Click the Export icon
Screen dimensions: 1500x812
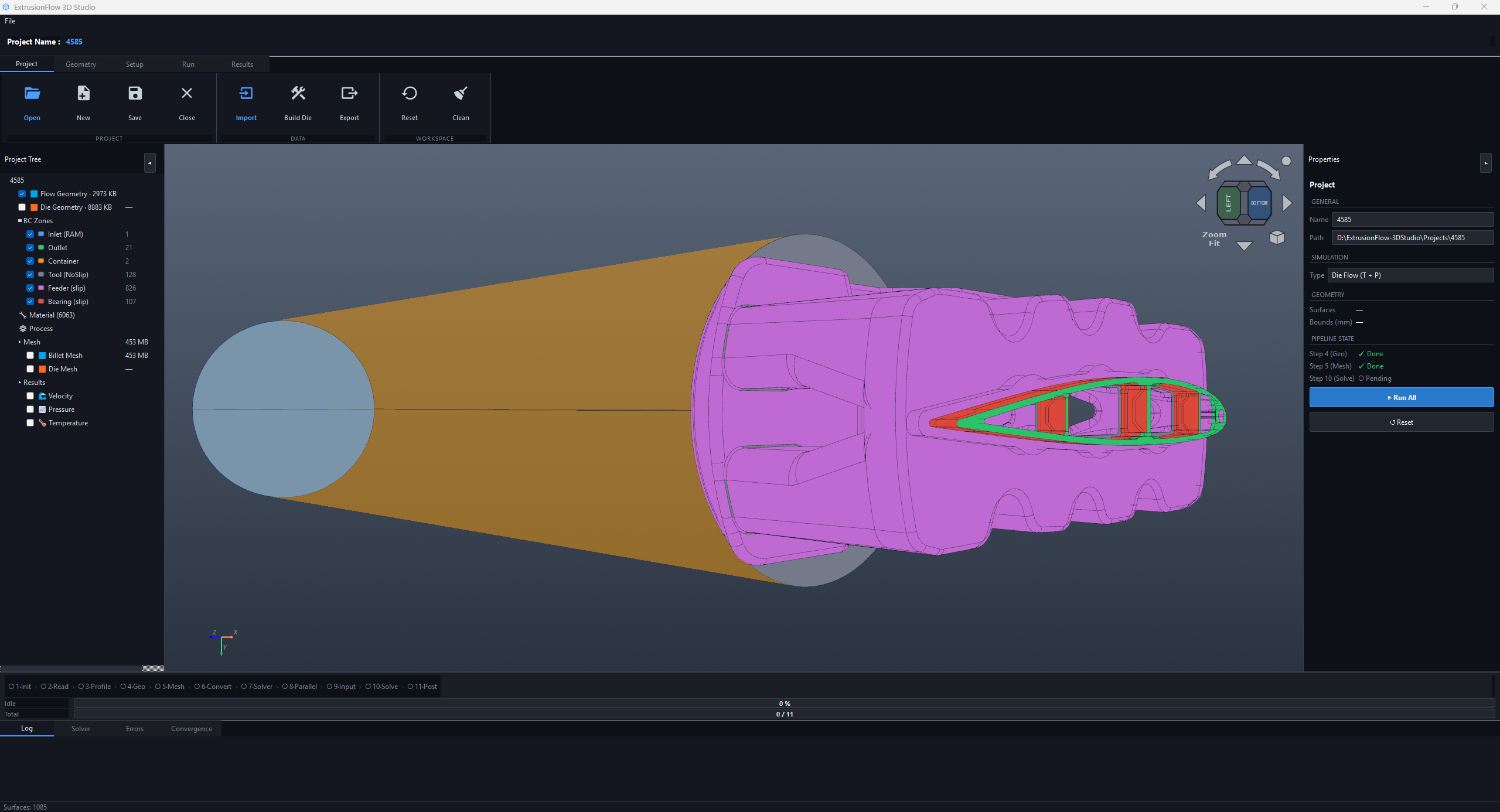click(350, 93)
